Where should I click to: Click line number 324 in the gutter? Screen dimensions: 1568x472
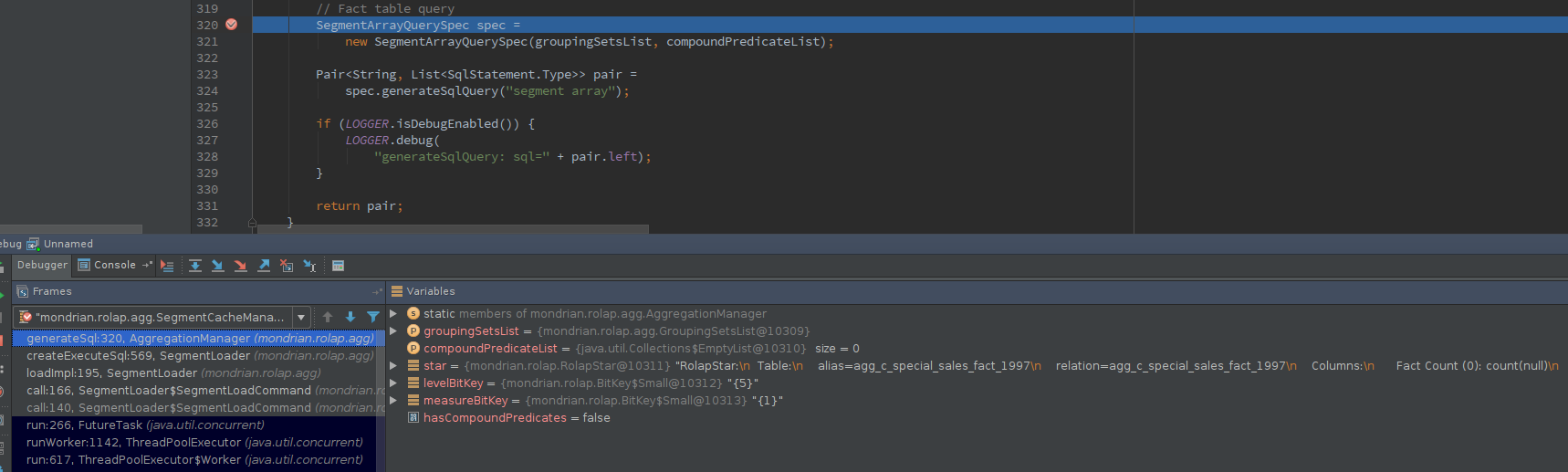(207, 90)
